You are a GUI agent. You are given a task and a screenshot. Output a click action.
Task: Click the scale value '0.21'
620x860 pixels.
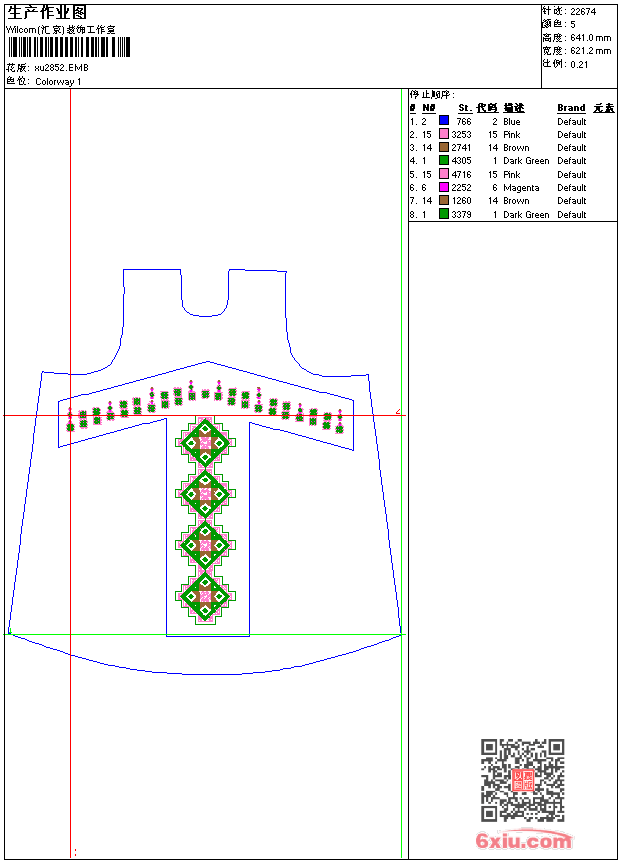tap(579, 65)
